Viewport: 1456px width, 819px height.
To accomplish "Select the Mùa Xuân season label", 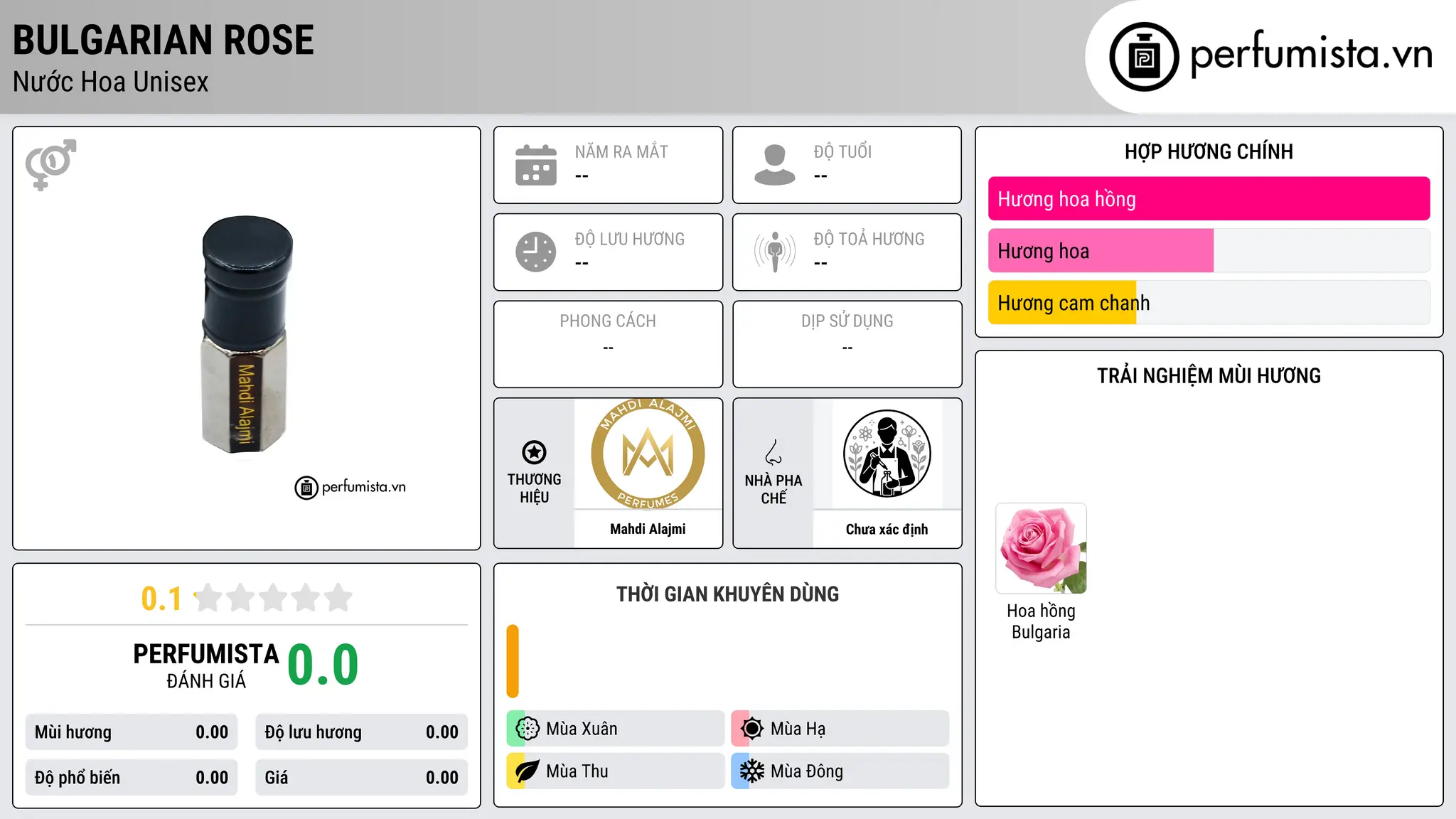I will click(x=582, y=729).
